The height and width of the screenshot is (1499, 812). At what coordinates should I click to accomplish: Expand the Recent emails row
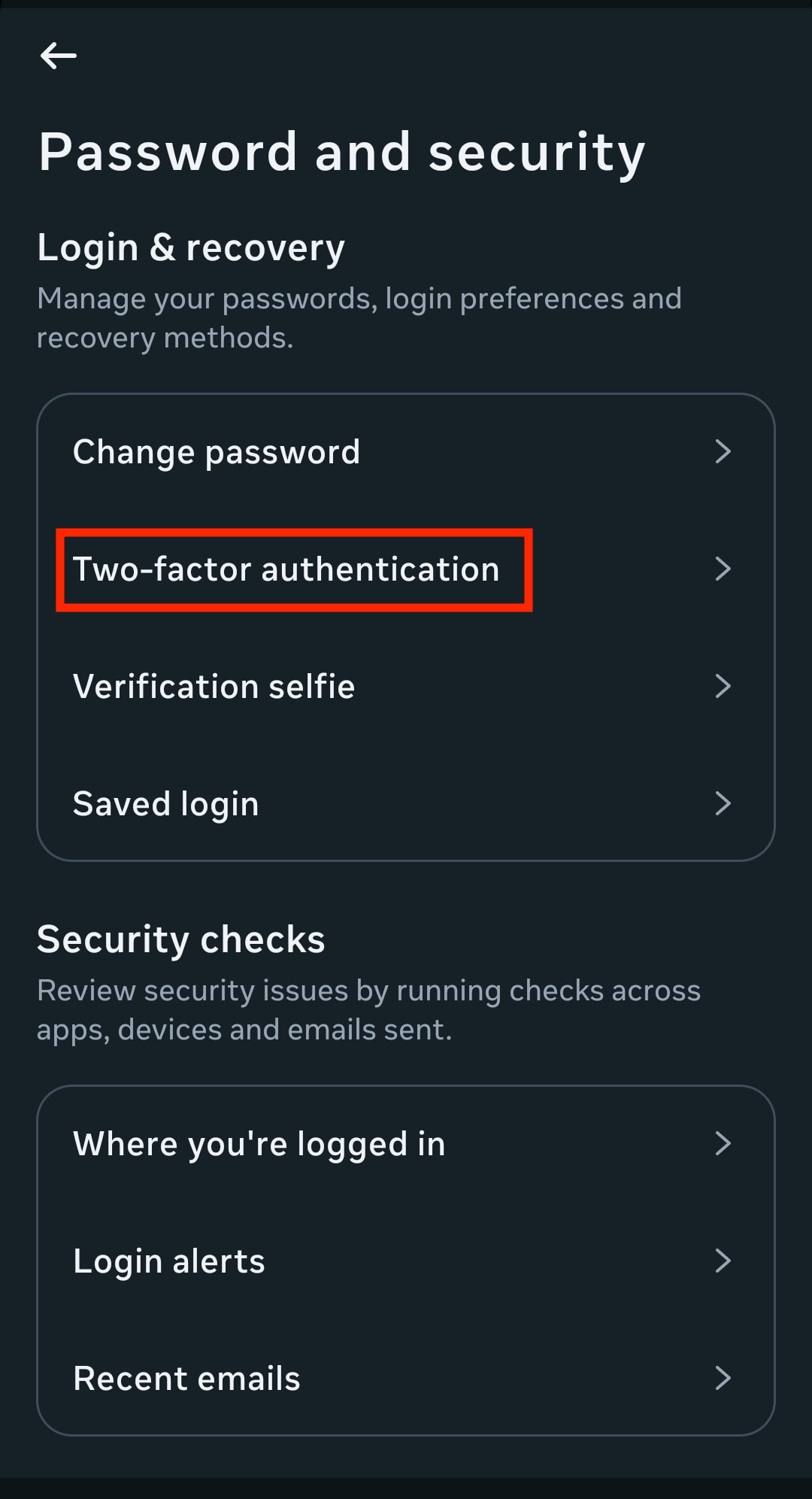[186, 1378]
